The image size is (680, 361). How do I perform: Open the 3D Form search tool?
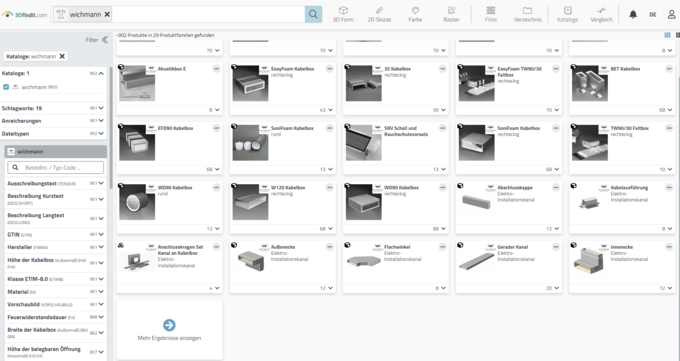coord(343,14)
